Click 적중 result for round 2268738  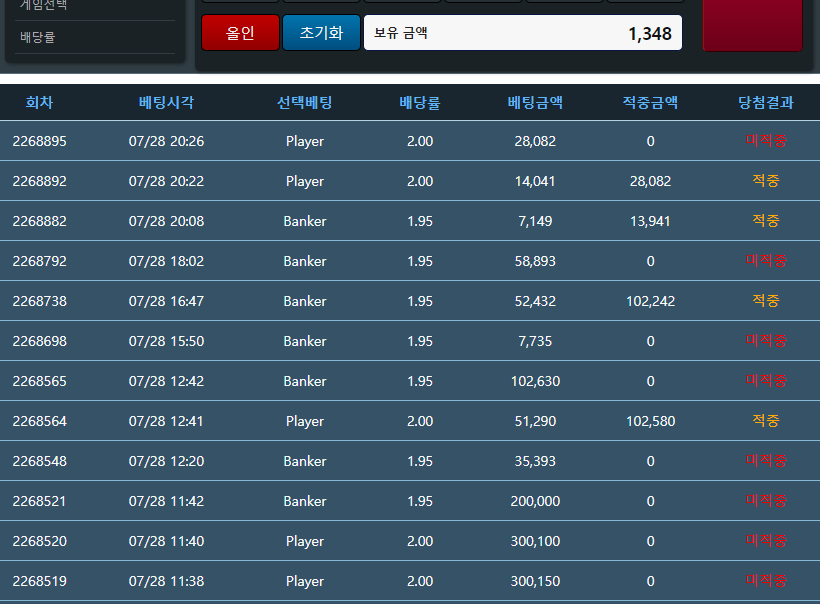pos(766,300)
